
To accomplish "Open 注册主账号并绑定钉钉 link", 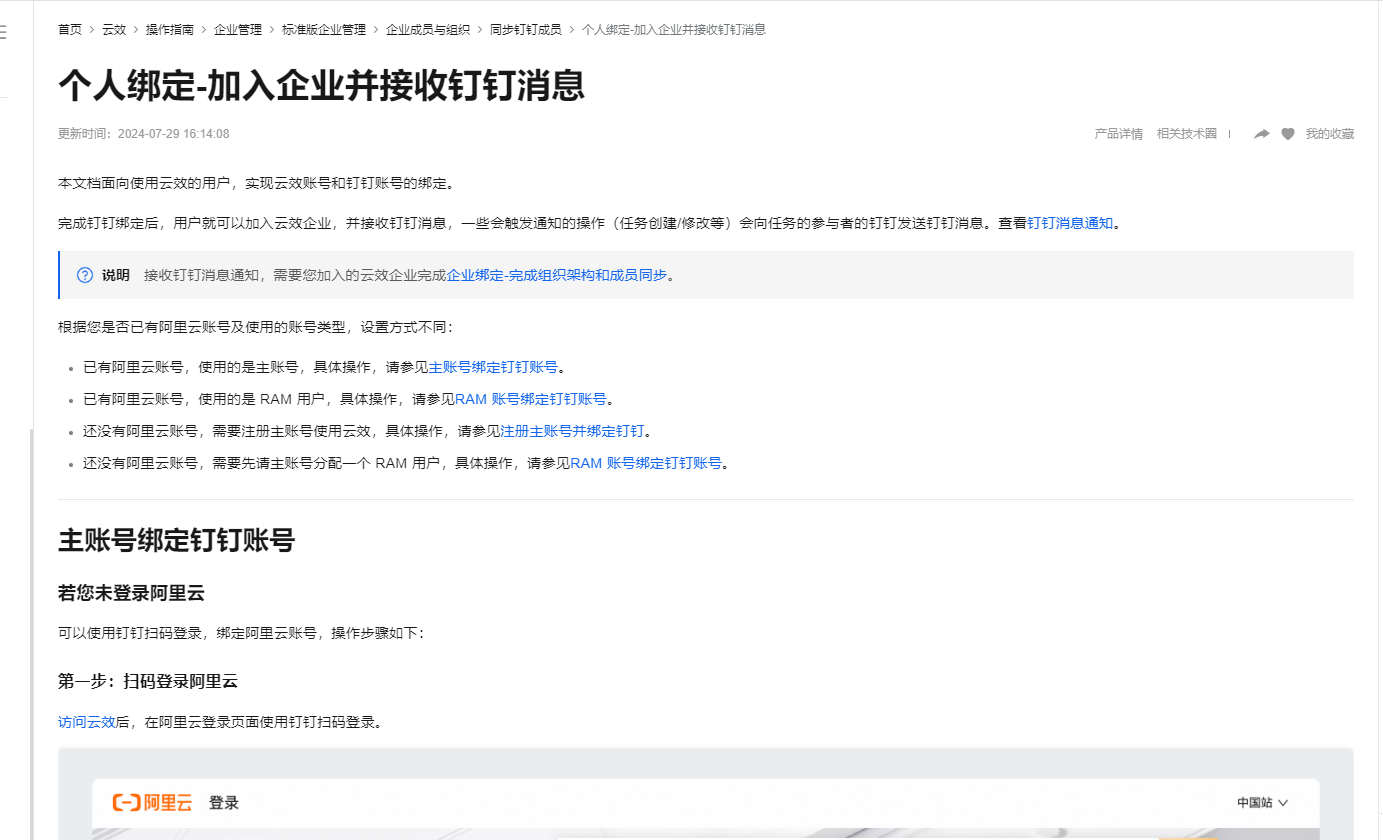I will tap(573, 431).
